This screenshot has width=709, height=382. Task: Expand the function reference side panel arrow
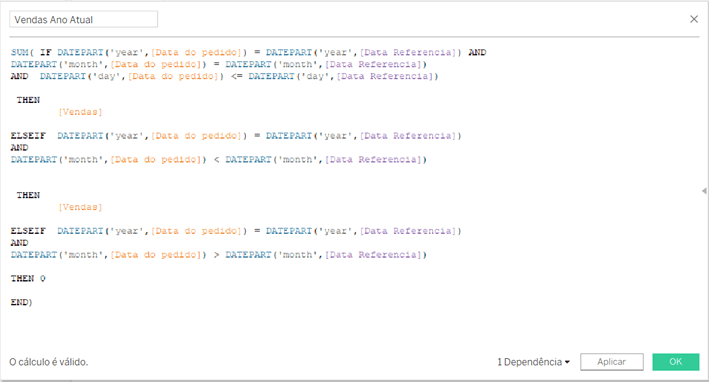tap(704, 191)
